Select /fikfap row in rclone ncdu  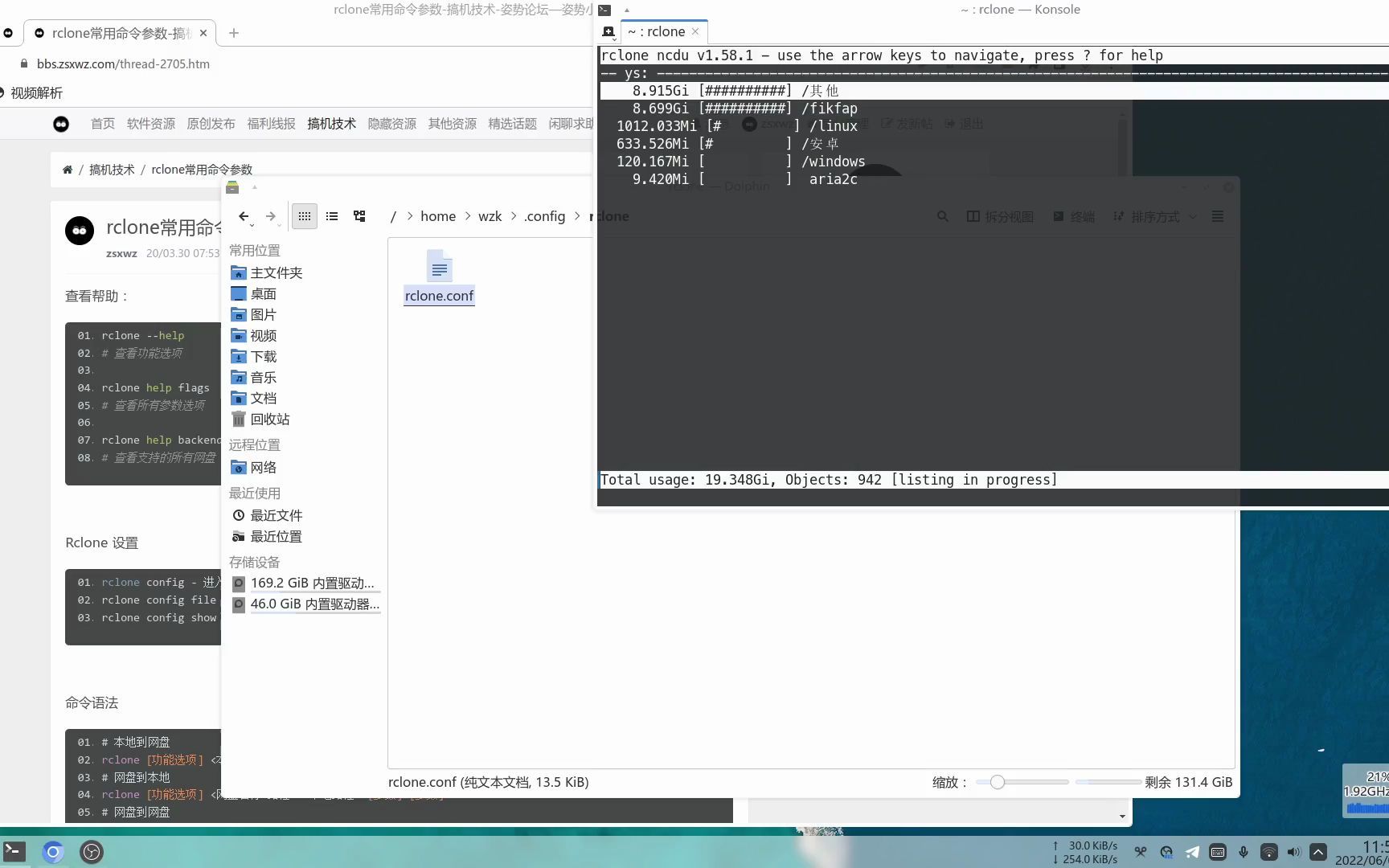[x=994, y=108]
